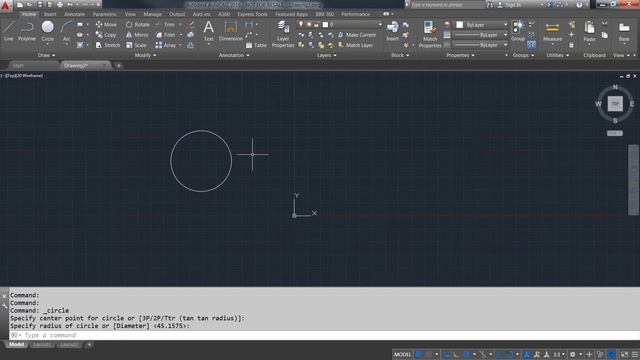Click the Fillet tool
This screenshot has height=360, width=640.
click(165, 35)
